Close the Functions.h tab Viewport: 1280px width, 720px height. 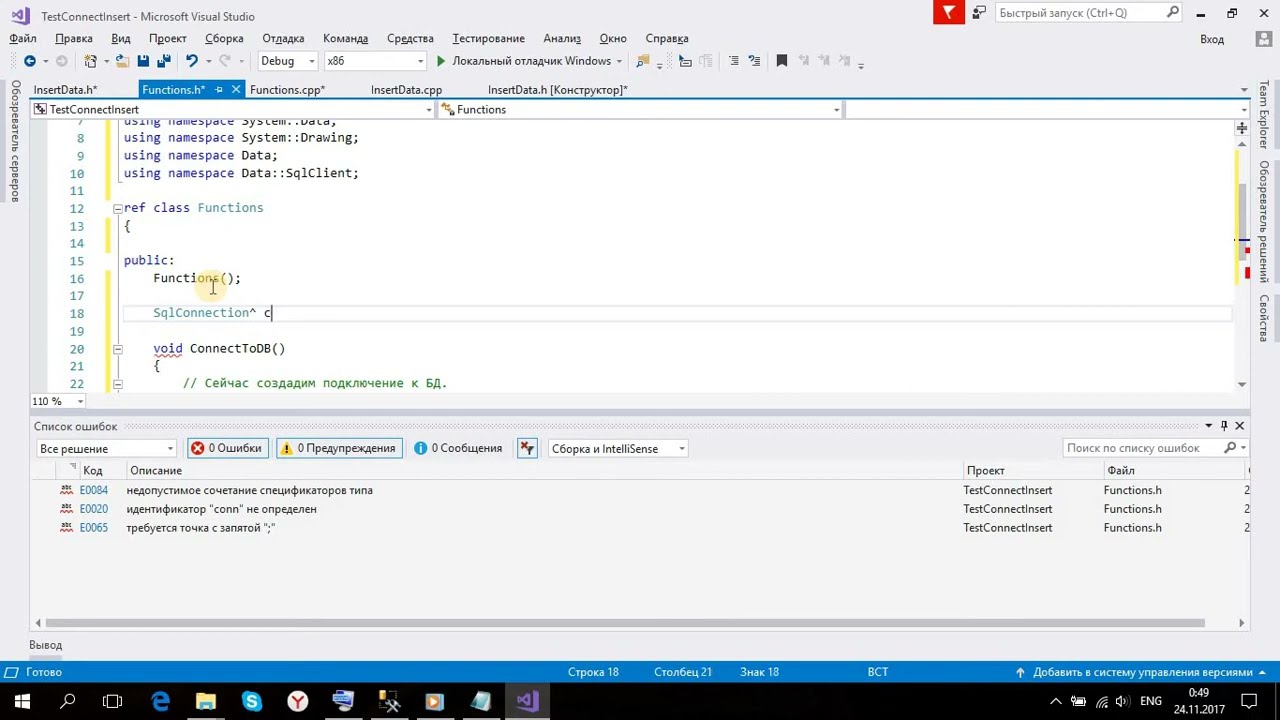[x=236, y=90]
